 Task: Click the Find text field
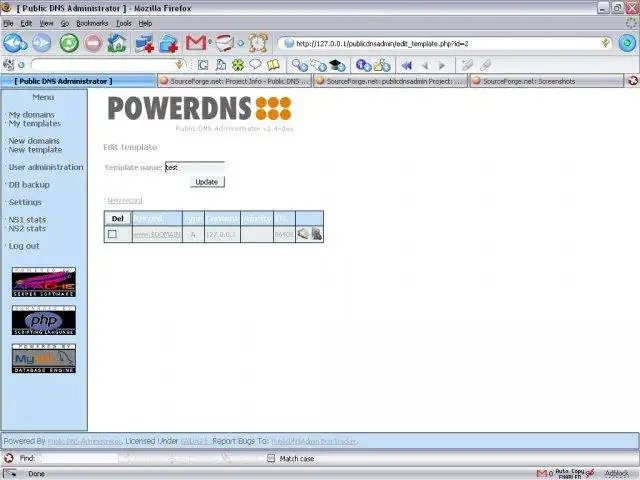pyautogui.click(x=80, y=458)
